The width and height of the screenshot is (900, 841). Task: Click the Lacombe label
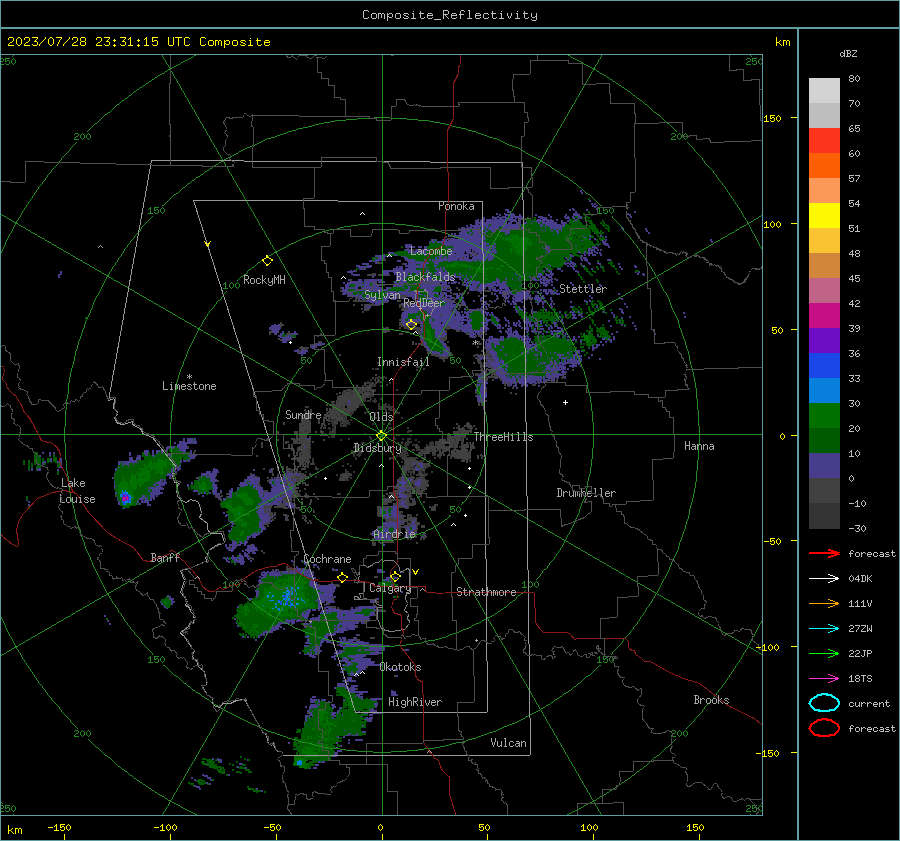tap(431, 251)
